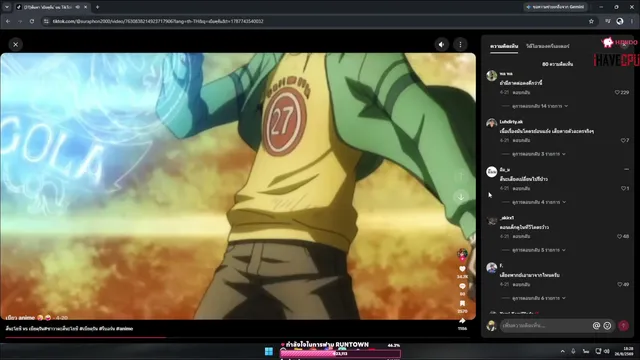The width and height of the screenshot is (640, 360).
Task: Open the Windows Start menu
Action: pos(269,351)
